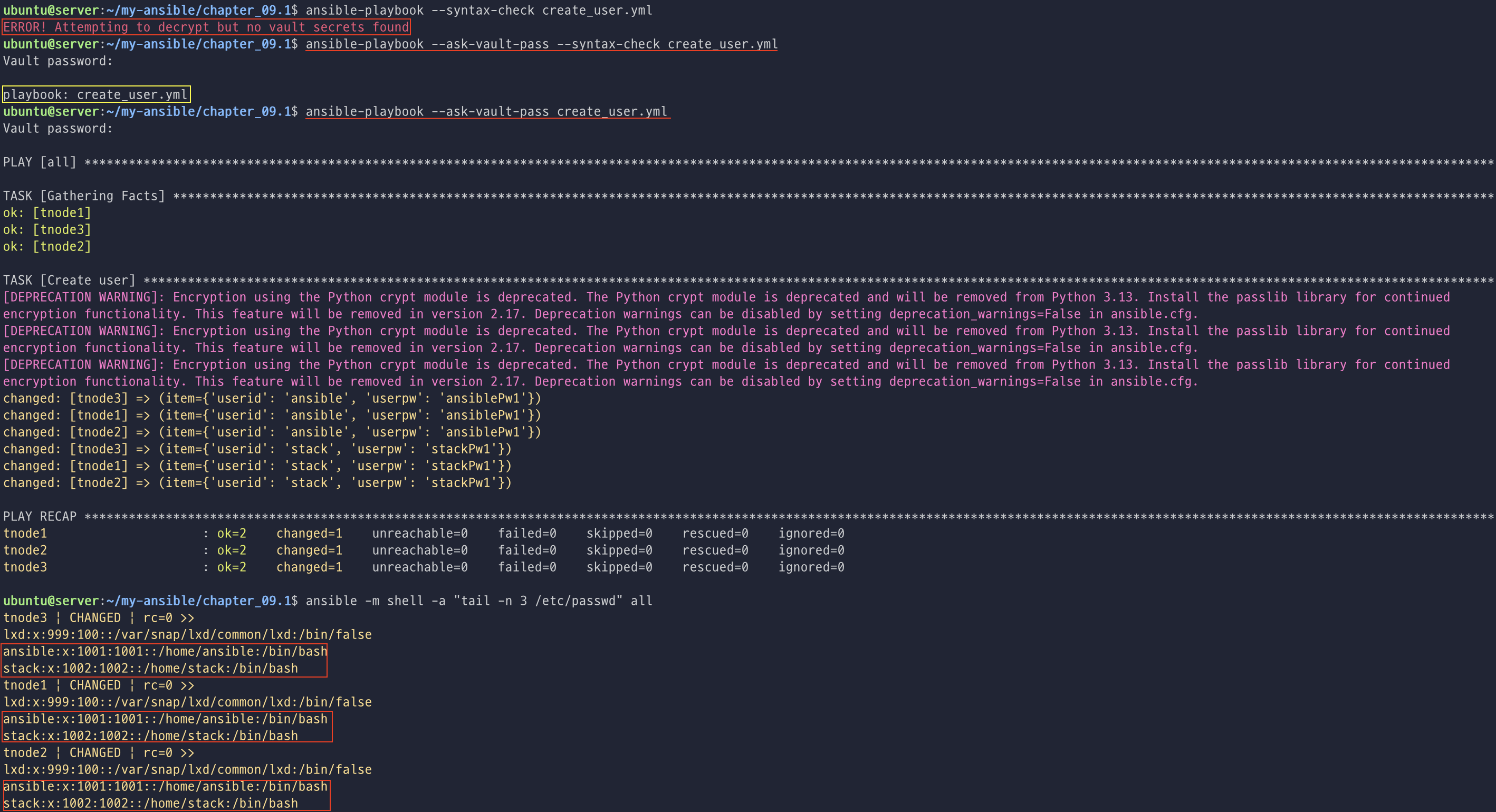
Task: Click the changed tnode2 stack user item line
Action: [x=257, y=483]
